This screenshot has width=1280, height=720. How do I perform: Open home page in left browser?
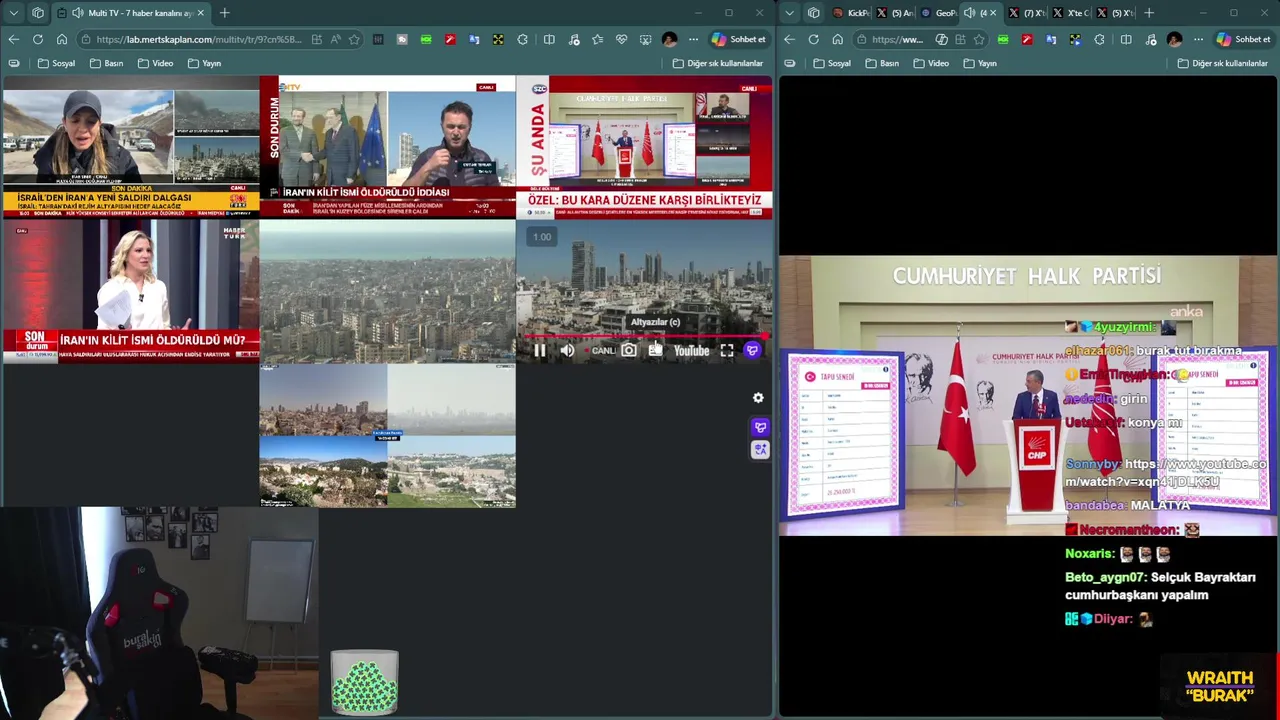62,39
